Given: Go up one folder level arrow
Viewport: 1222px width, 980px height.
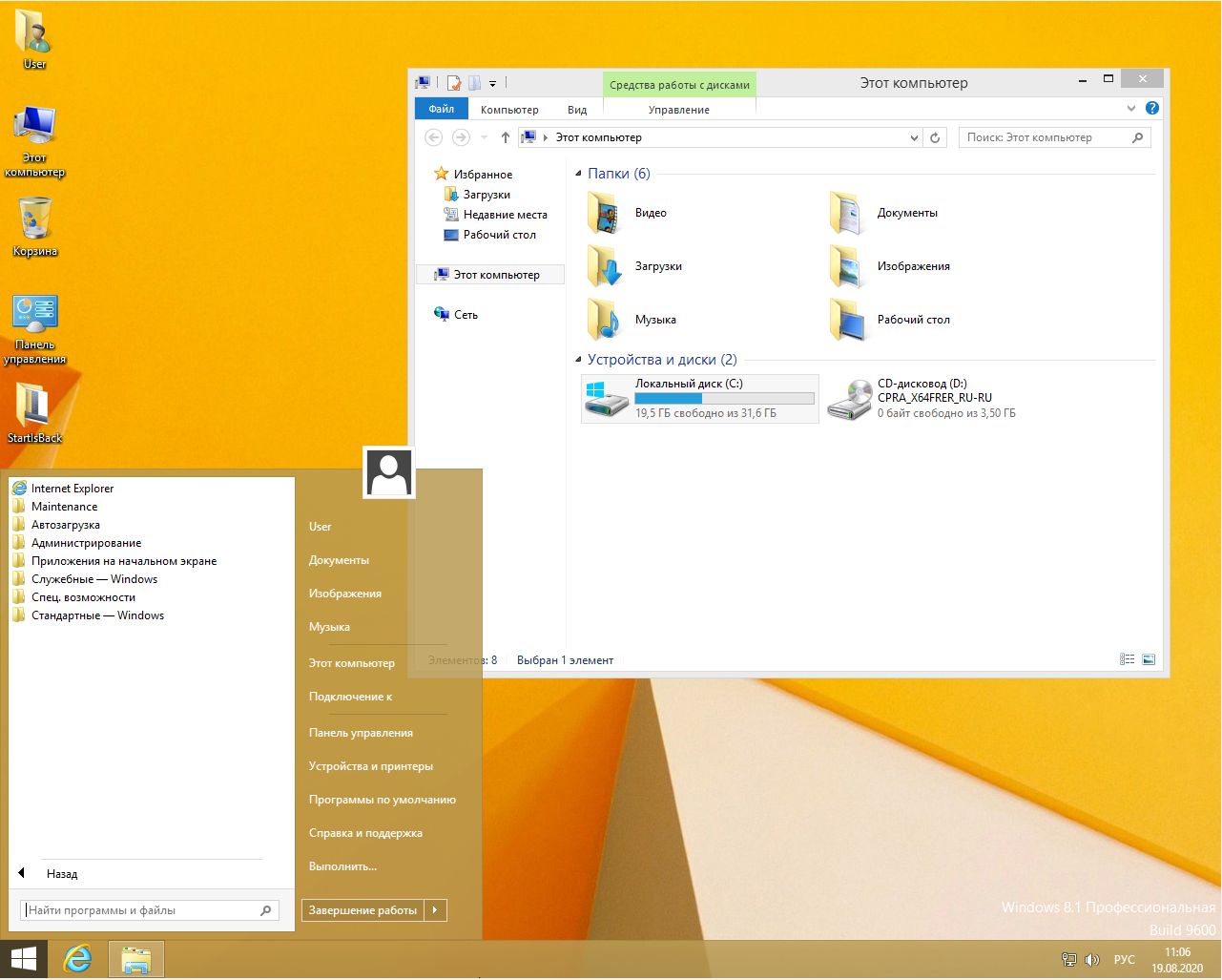Looking at the screenshot, I should coord(505,138).
